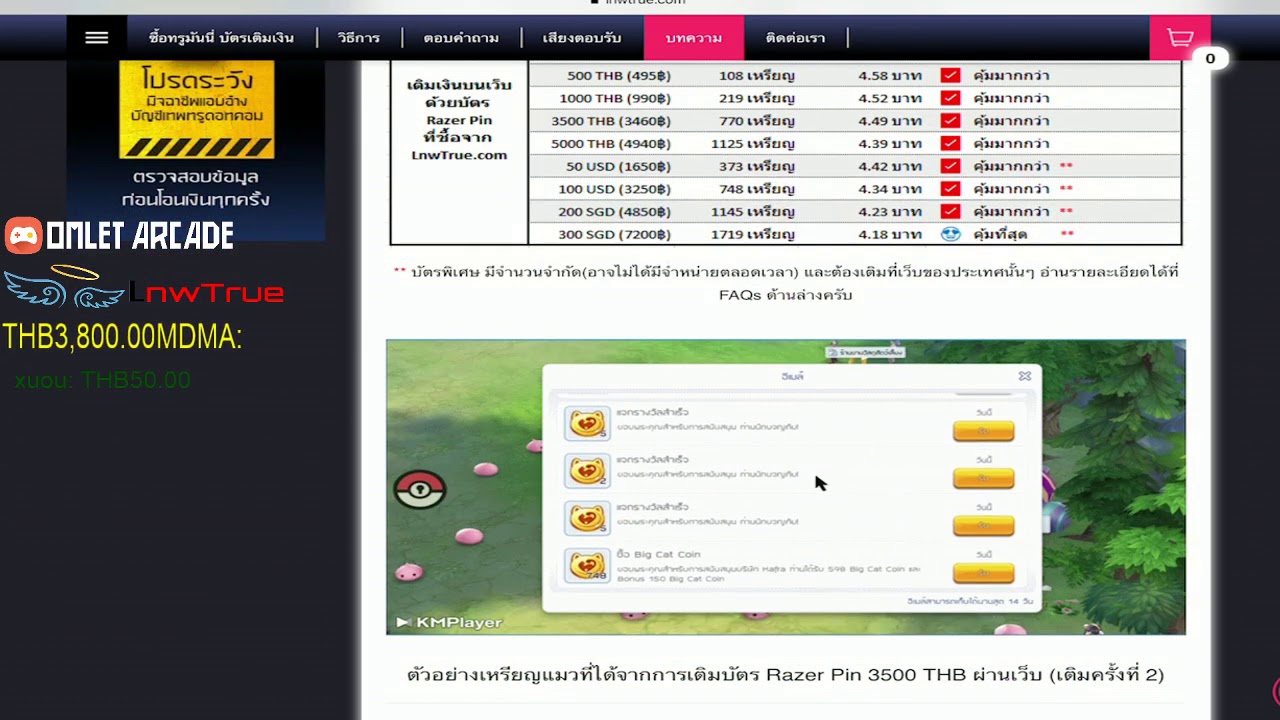Click the 4.42 บาท rate
Screen dimensions: 1280x720
[x=890, y=166]
